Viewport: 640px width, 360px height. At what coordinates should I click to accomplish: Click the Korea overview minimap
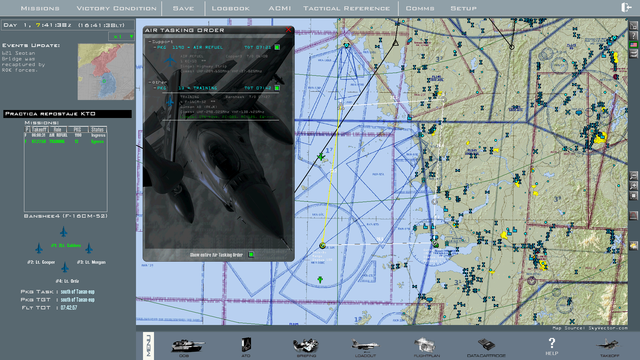106,72
